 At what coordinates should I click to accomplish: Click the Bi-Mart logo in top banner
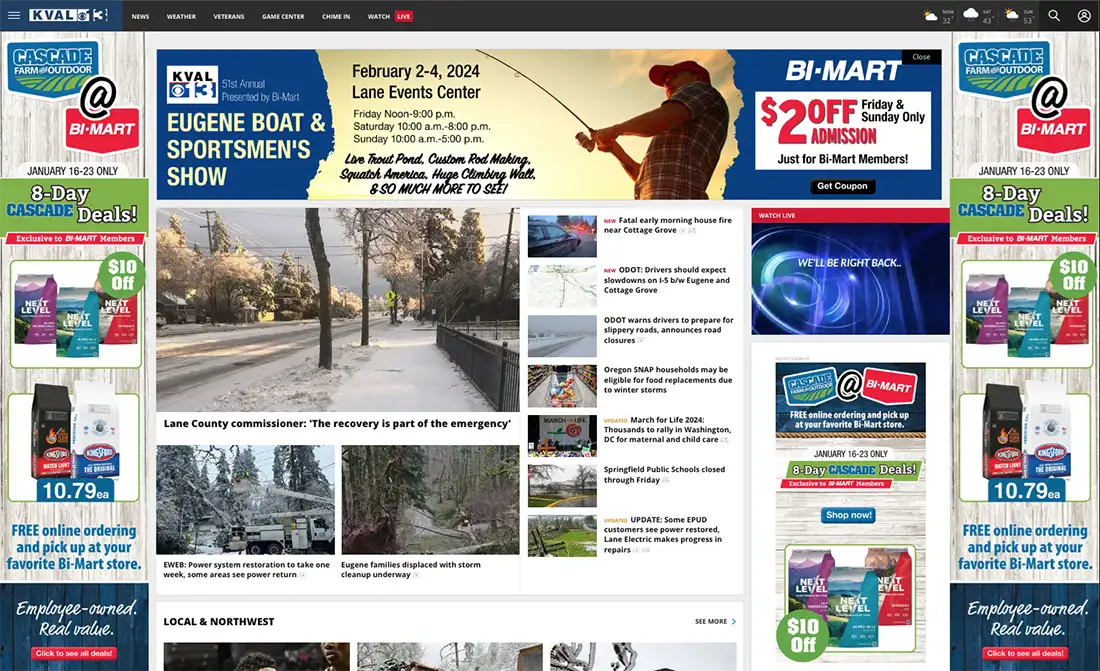[843, 70]
